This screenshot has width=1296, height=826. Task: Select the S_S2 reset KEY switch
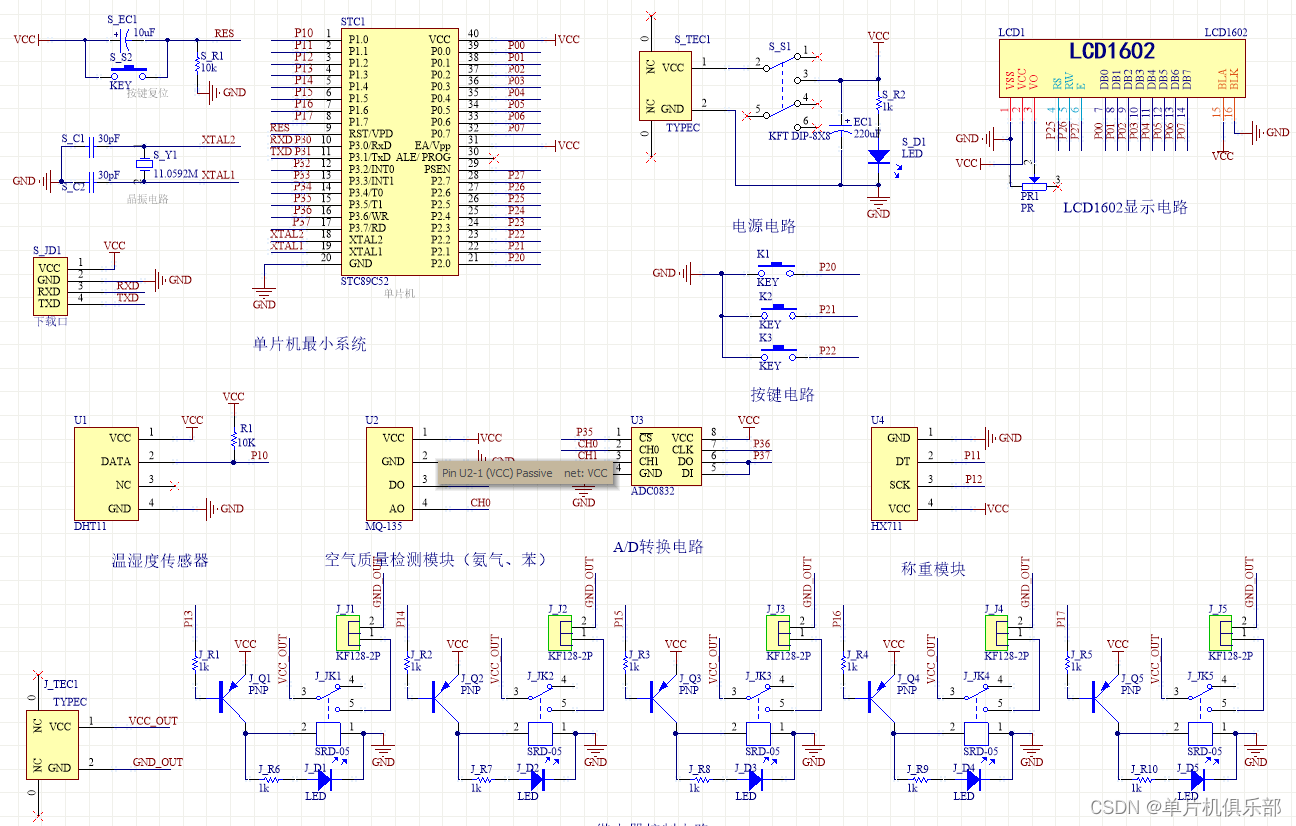(129, 70)
